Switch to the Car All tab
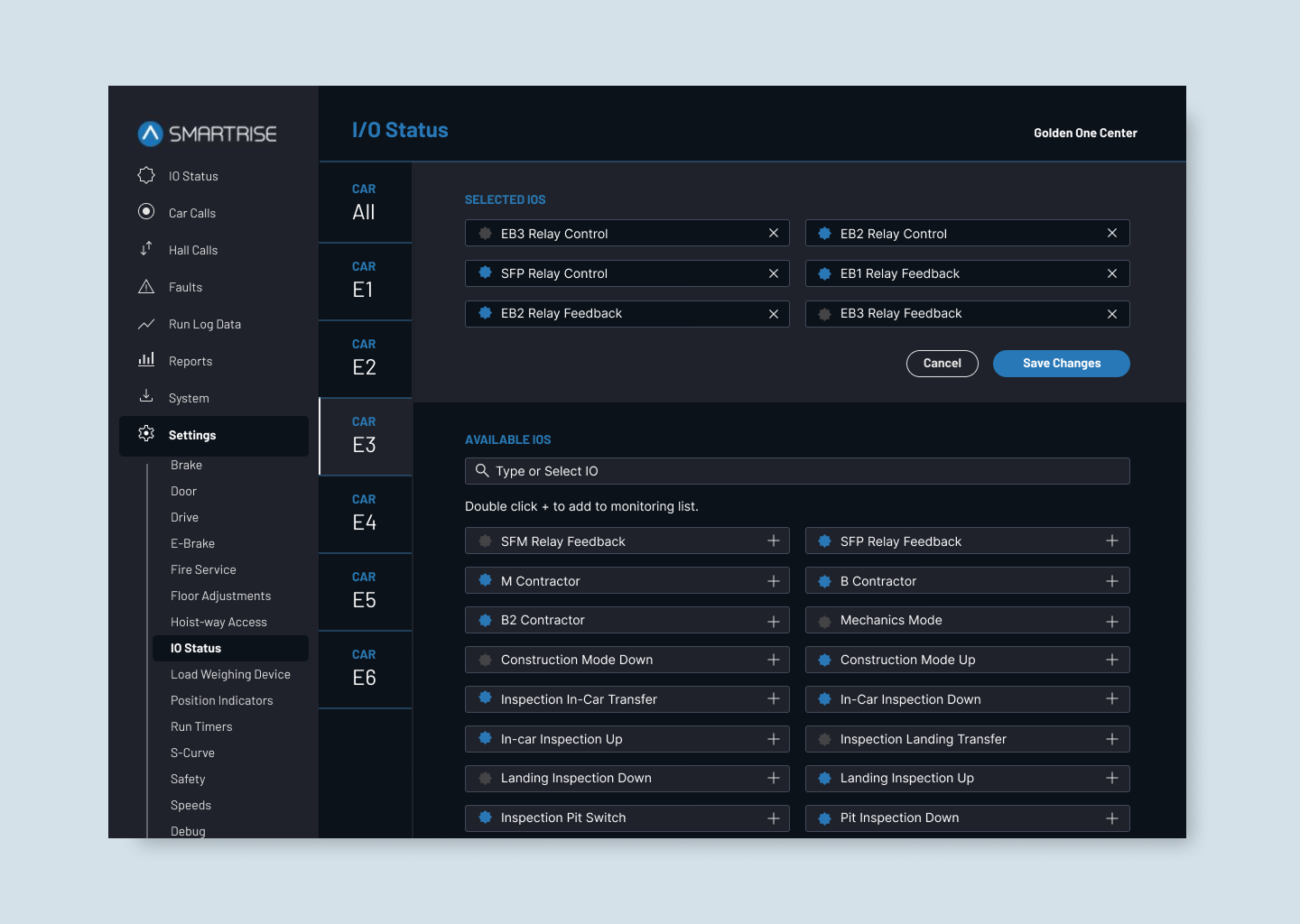The height and width of the screenshot is (924, 1300). pos(365,203)
